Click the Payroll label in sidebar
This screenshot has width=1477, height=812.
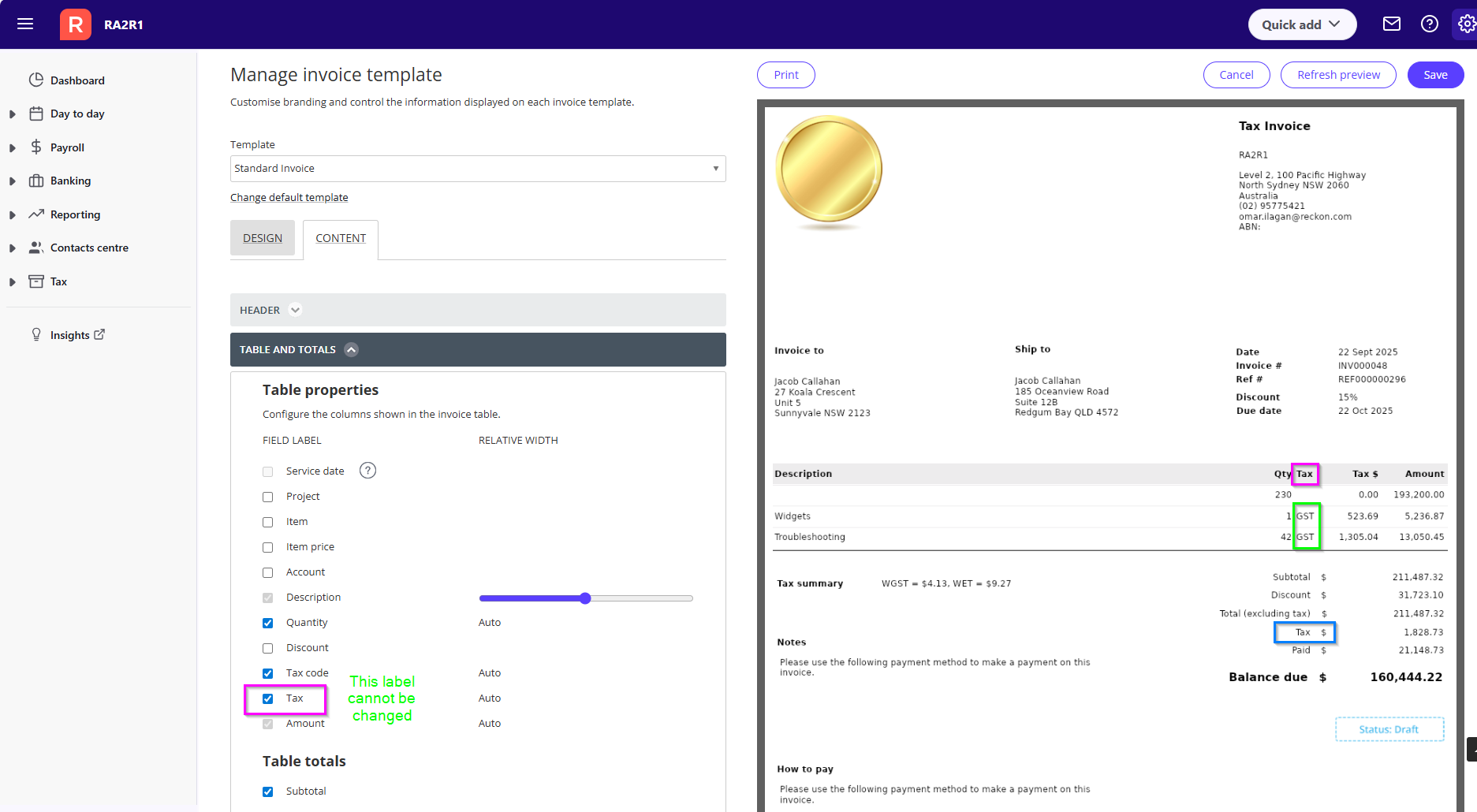(67, 147)
